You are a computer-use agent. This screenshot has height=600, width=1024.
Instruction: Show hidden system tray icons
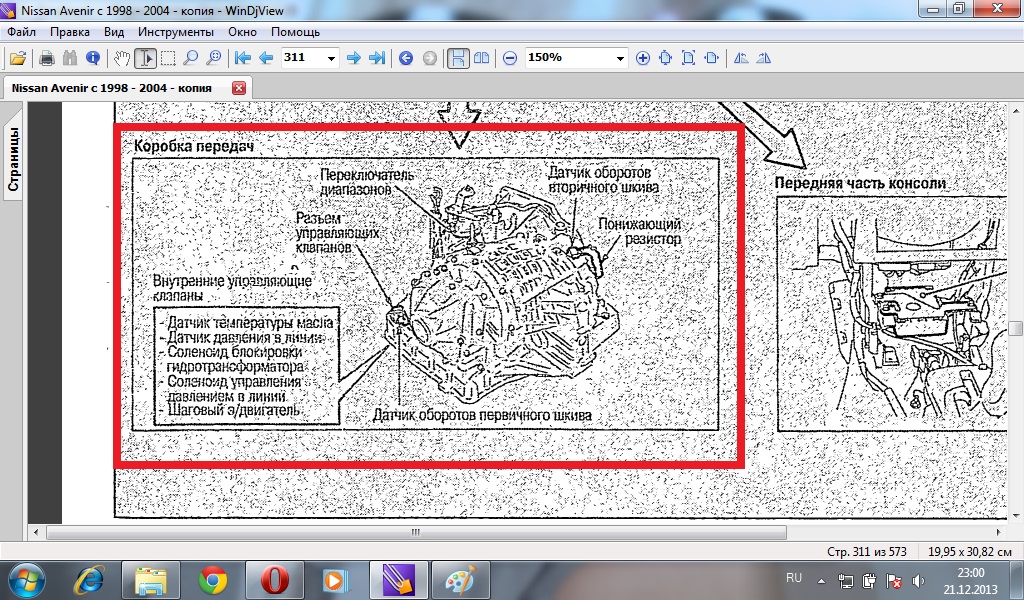point(821,579)
